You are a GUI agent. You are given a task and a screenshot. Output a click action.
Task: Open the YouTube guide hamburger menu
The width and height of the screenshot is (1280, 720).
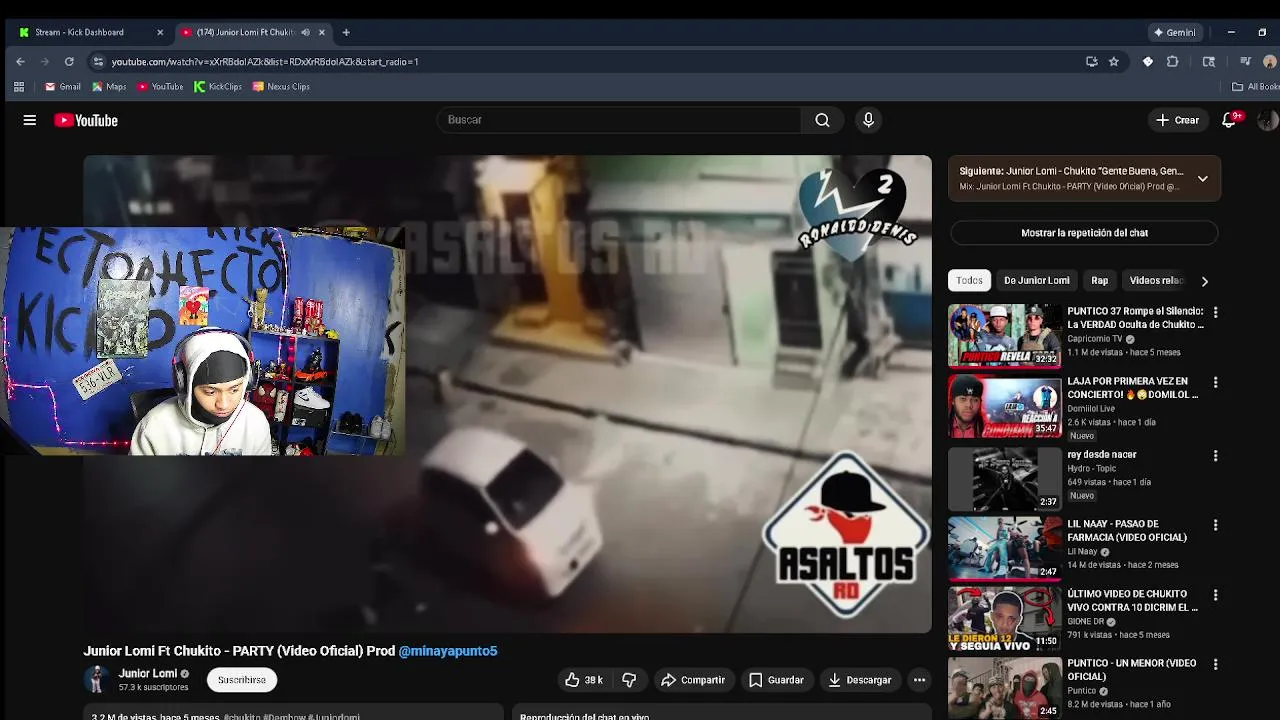click(x=30, y=120)
